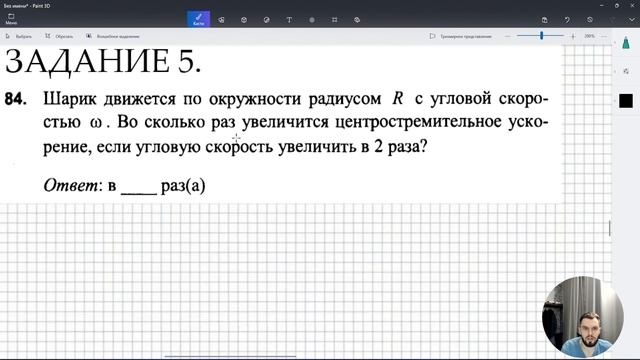Open the History panel
This screenshot has height=360, width=640.
click(590, 20)
